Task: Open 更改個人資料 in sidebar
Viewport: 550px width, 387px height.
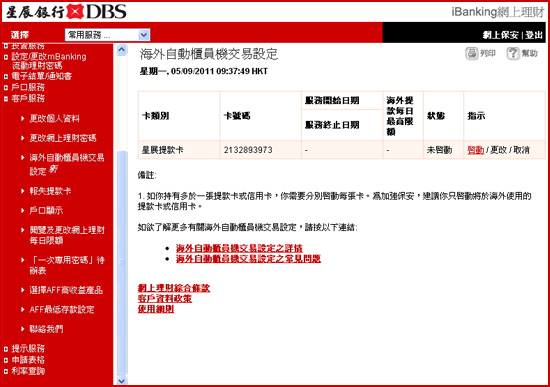Action: tap(54, 119)
